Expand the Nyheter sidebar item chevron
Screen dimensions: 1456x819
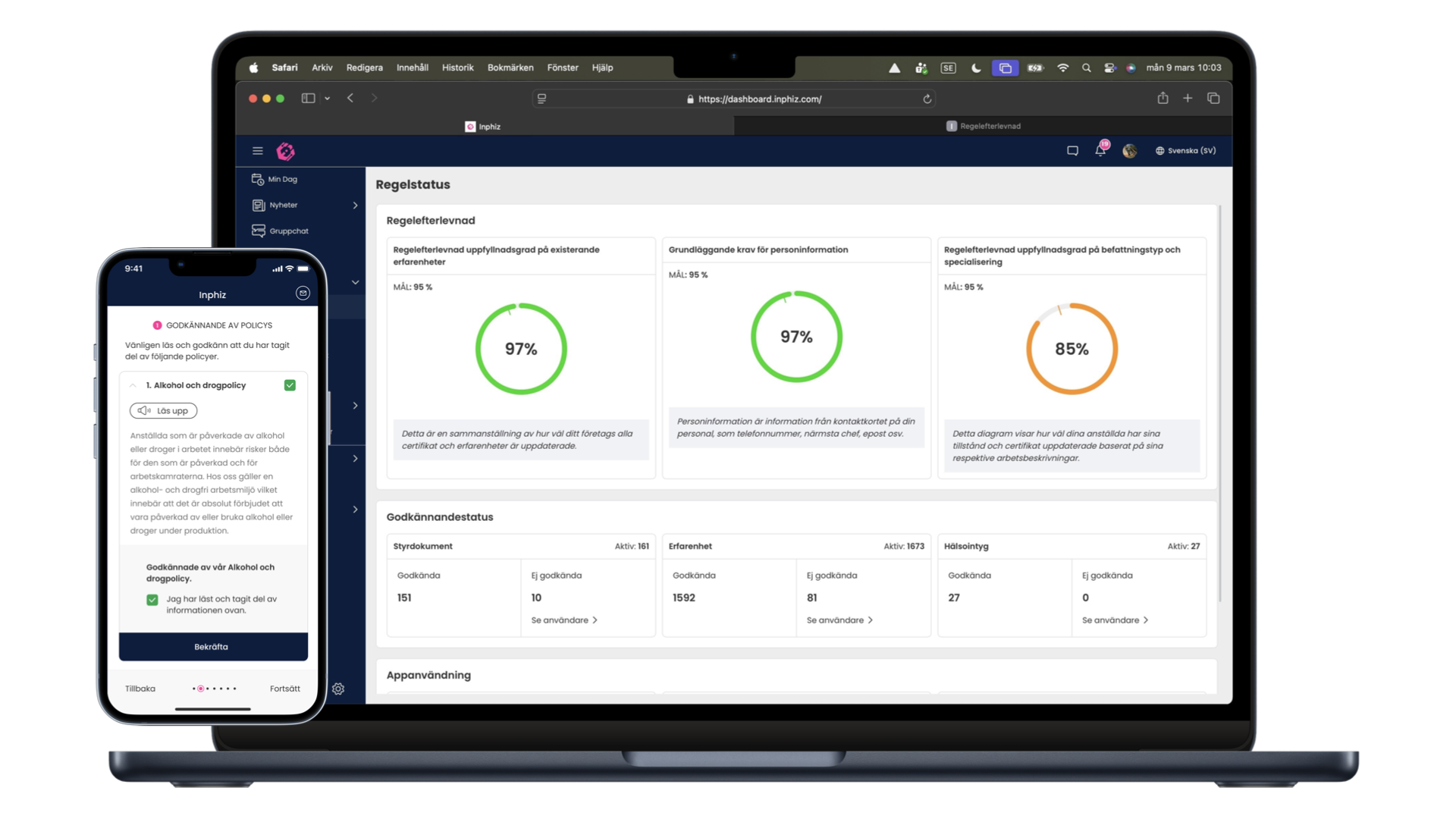pos(355,206)
